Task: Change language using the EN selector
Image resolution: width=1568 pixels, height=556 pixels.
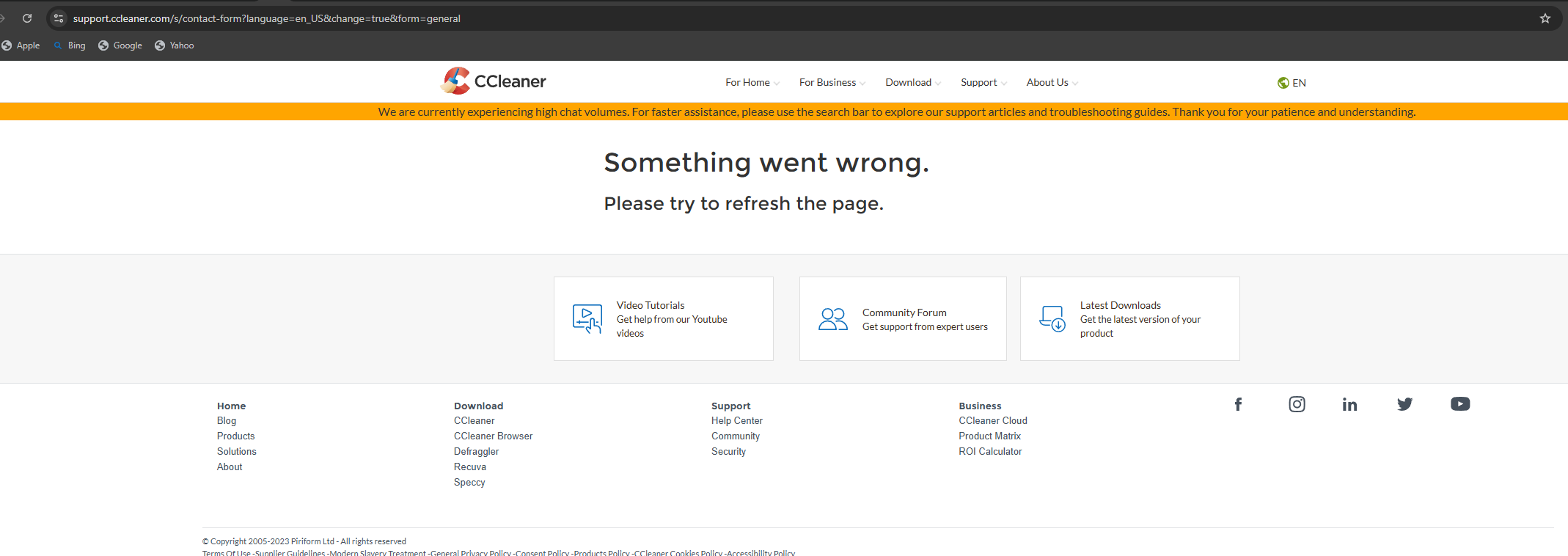Action: tap(1292, 83)
